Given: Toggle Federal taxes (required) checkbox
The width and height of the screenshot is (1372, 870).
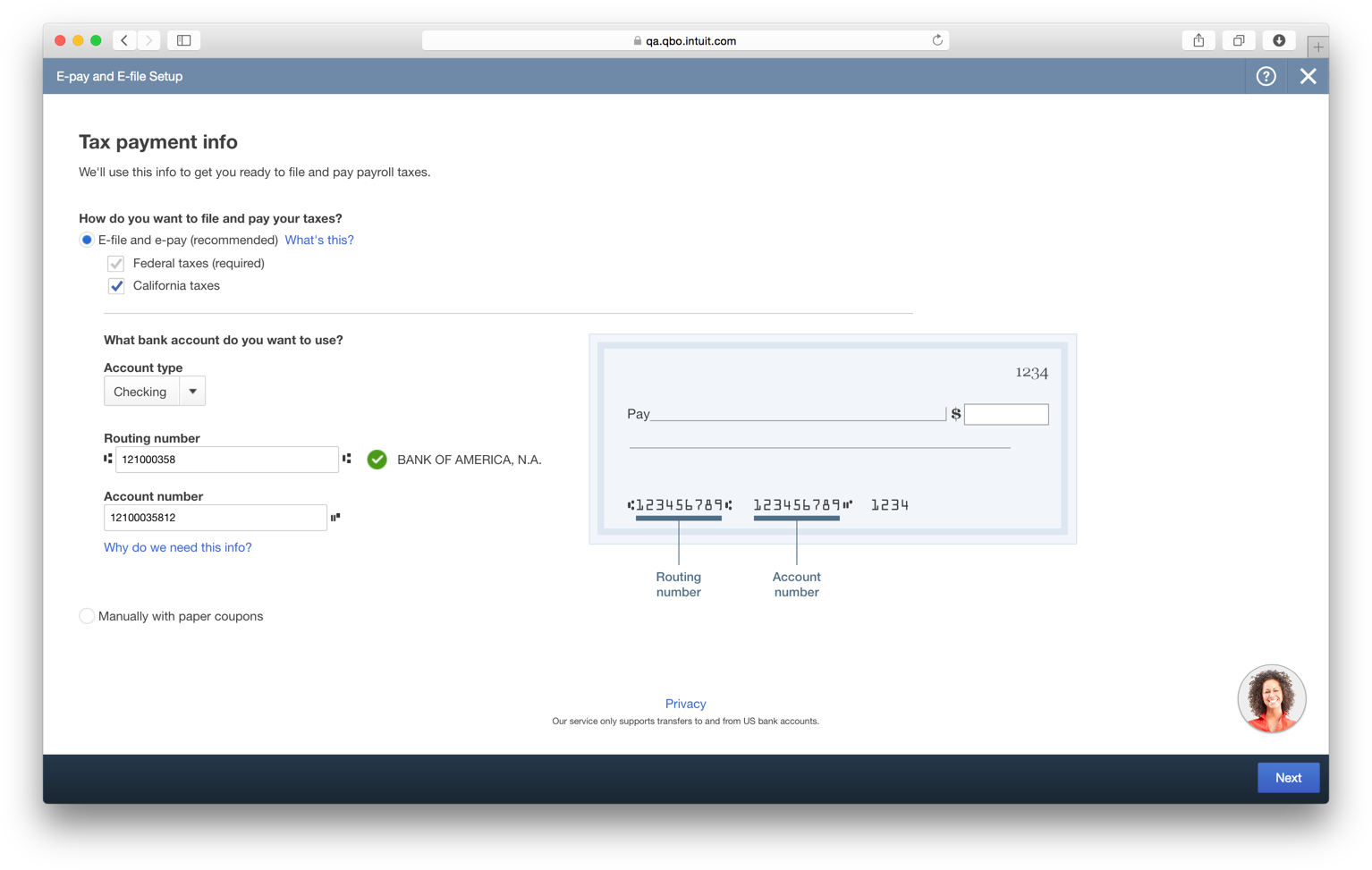Looking at the screenshot, I should tap(115, 264).
